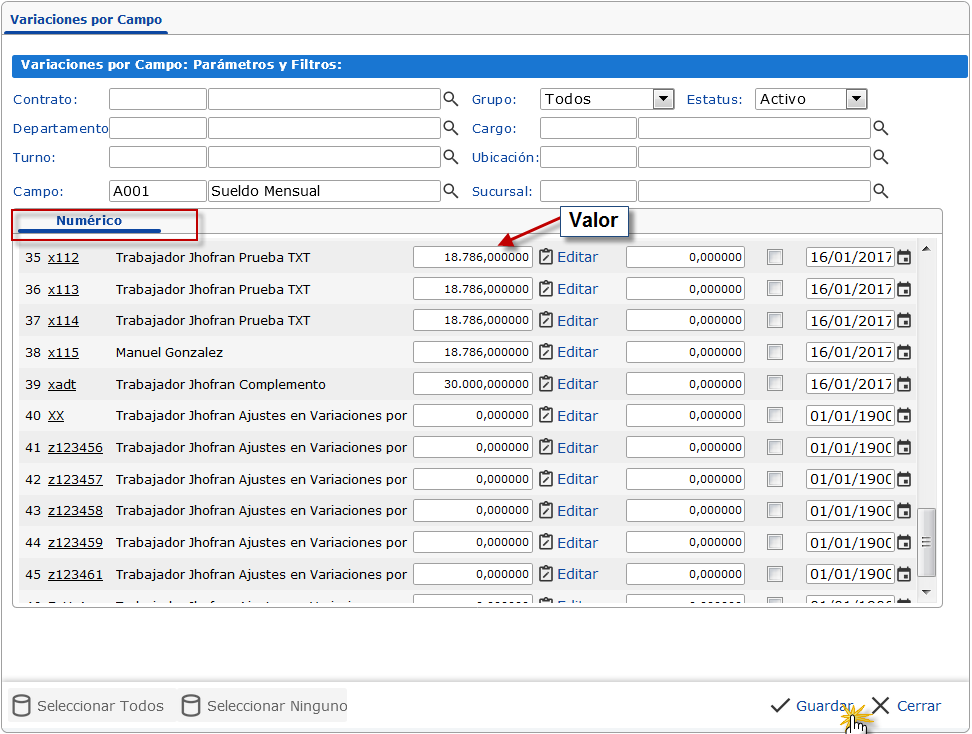The image size is (972, 734).
Task: Expand the Grupo dropdown showing Todos
Action: click(663, 99)
